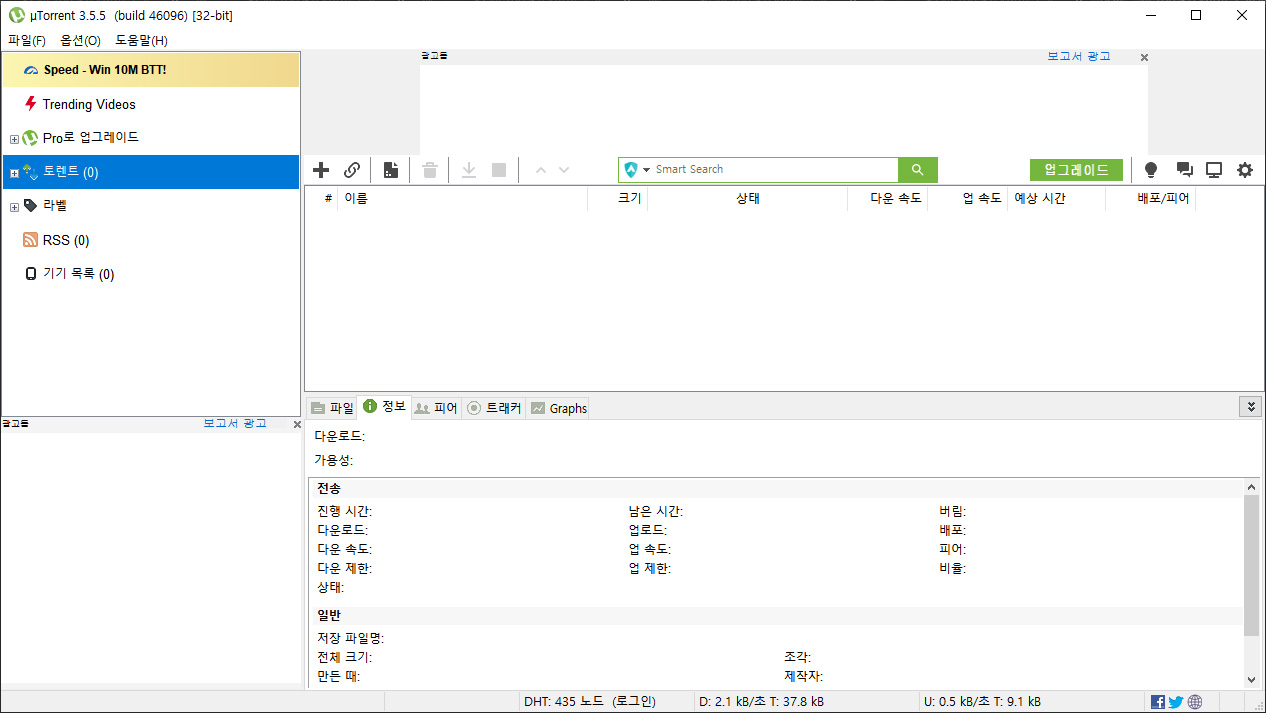
Task: Sort by 예상 시간 column header
Action: click(x=1056, y=198)
